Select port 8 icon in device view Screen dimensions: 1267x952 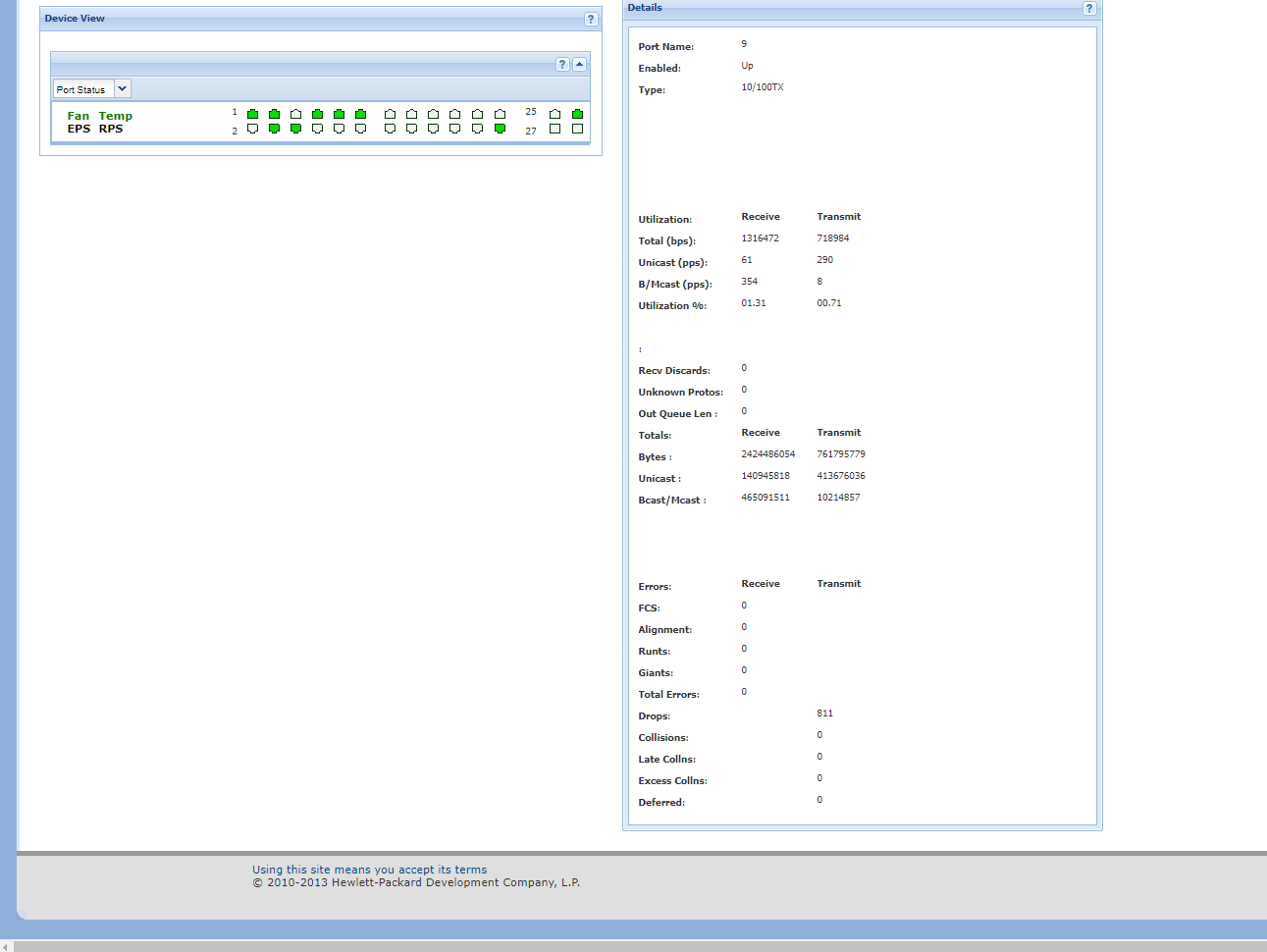pos(317,129)
